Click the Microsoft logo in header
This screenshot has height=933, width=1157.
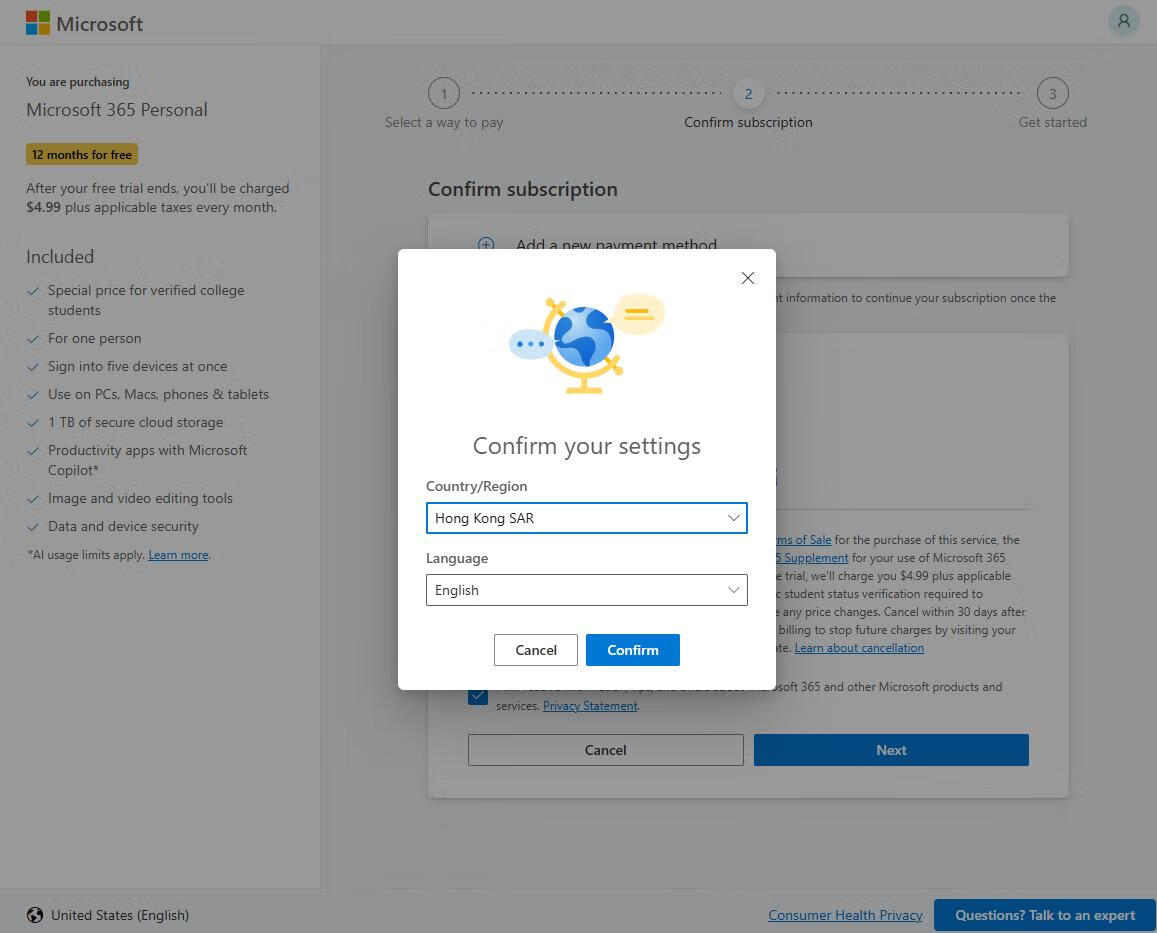[85, 23]
